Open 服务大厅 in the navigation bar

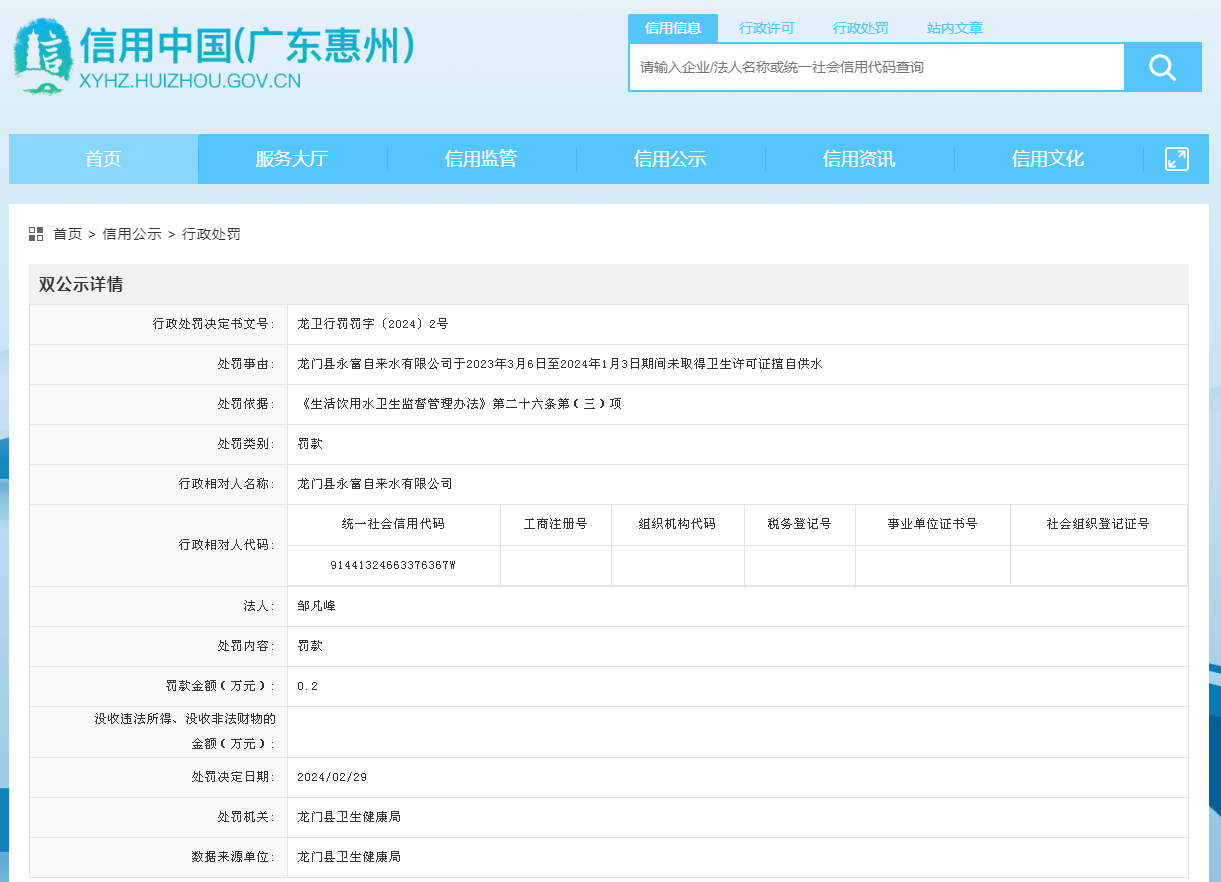[x=292, y=159]
